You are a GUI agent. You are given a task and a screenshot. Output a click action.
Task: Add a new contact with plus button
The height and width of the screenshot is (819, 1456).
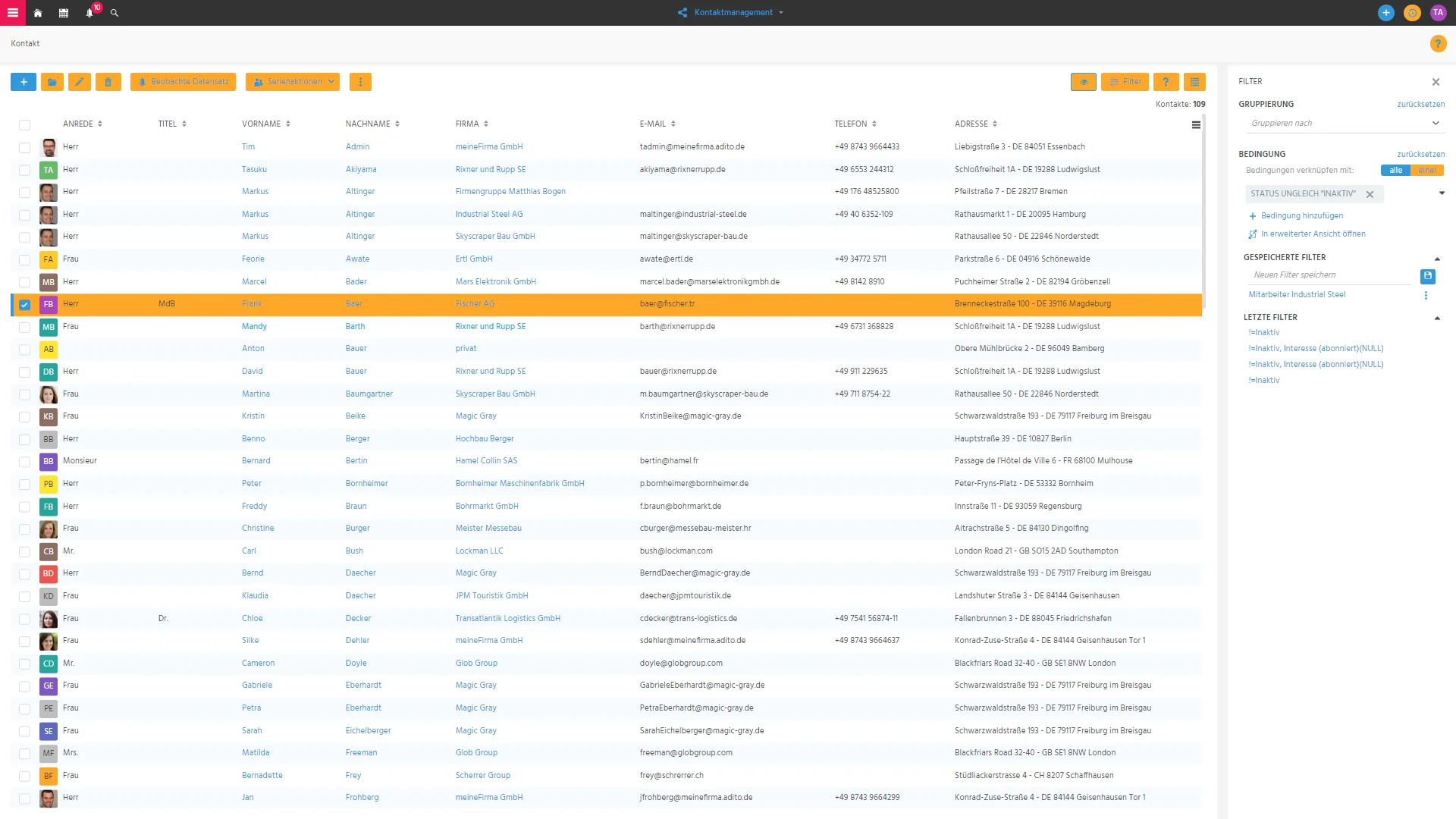(24, 82)
